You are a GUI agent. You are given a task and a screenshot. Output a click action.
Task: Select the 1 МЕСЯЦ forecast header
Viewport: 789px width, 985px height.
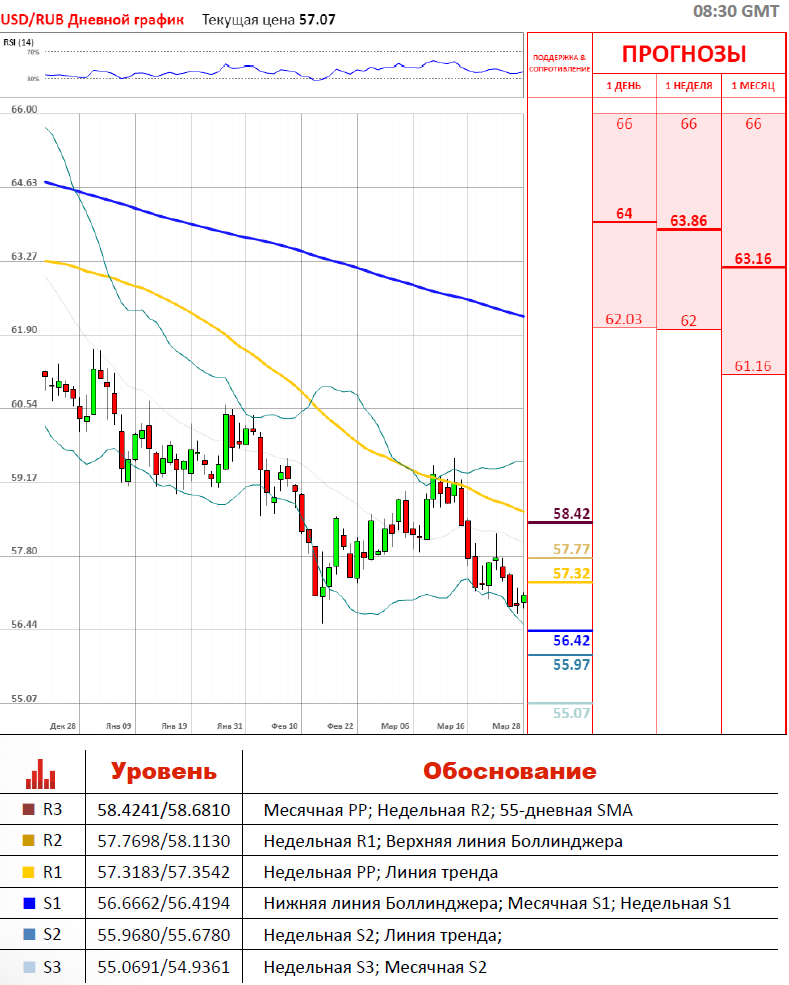[754, 86]
